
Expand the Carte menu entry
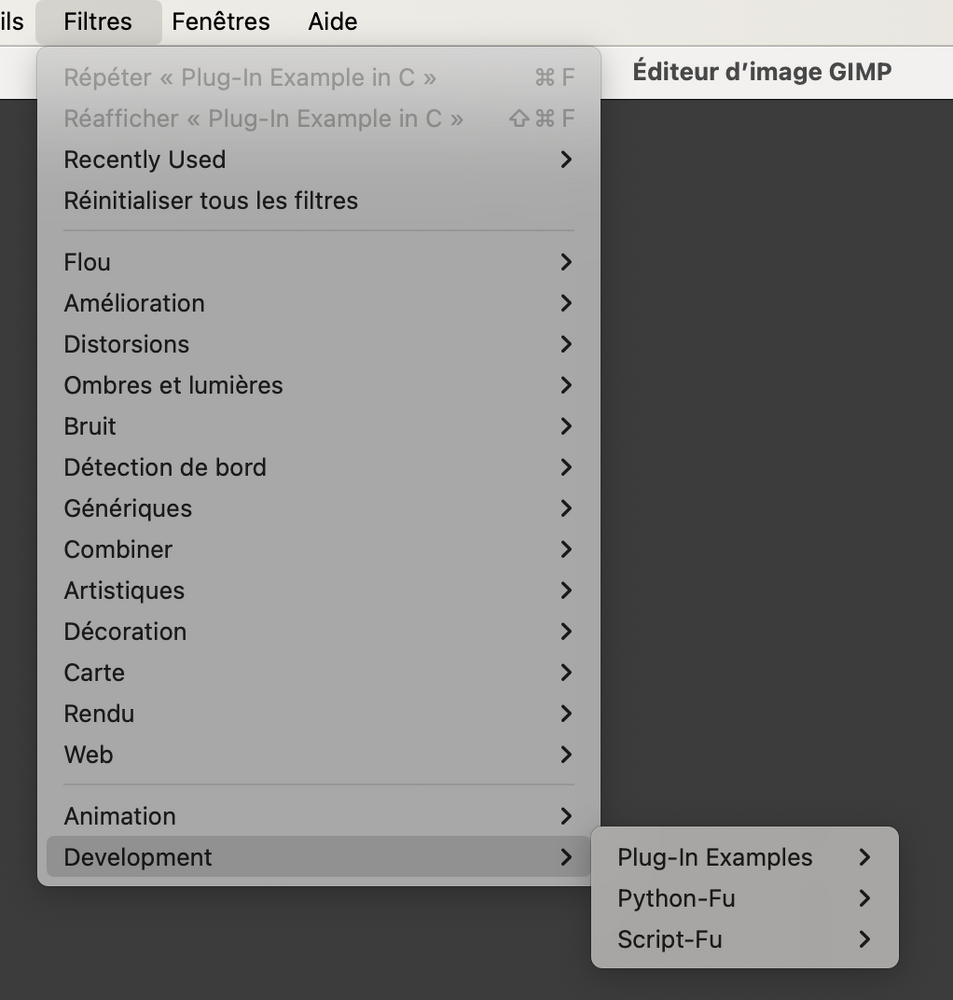pyautogui.click(x=94, y=672)
